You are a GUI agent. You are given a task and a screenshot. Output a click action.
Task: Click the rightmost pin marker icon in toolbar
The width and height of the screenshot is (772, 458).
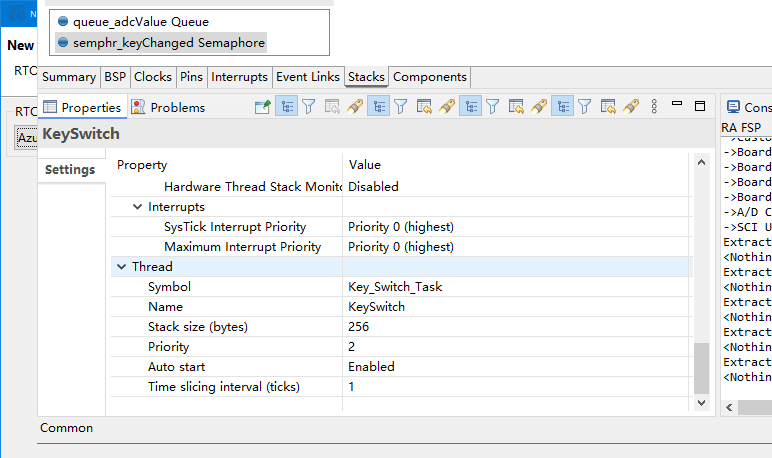coord(631,106)
